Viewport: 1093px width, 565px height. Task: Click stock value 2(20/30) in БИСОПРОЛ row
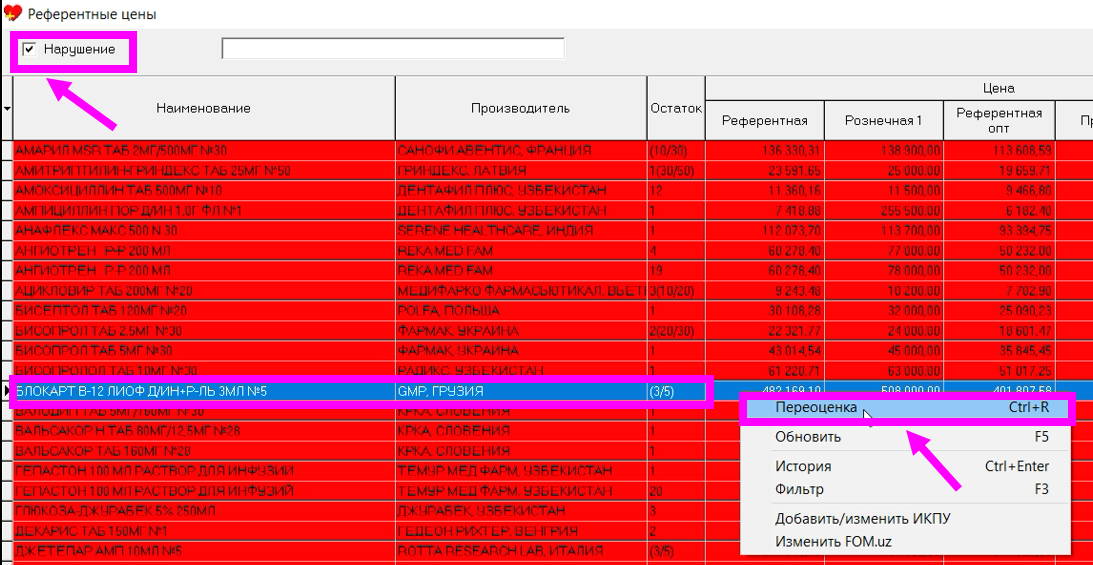[x=676, y=330]
